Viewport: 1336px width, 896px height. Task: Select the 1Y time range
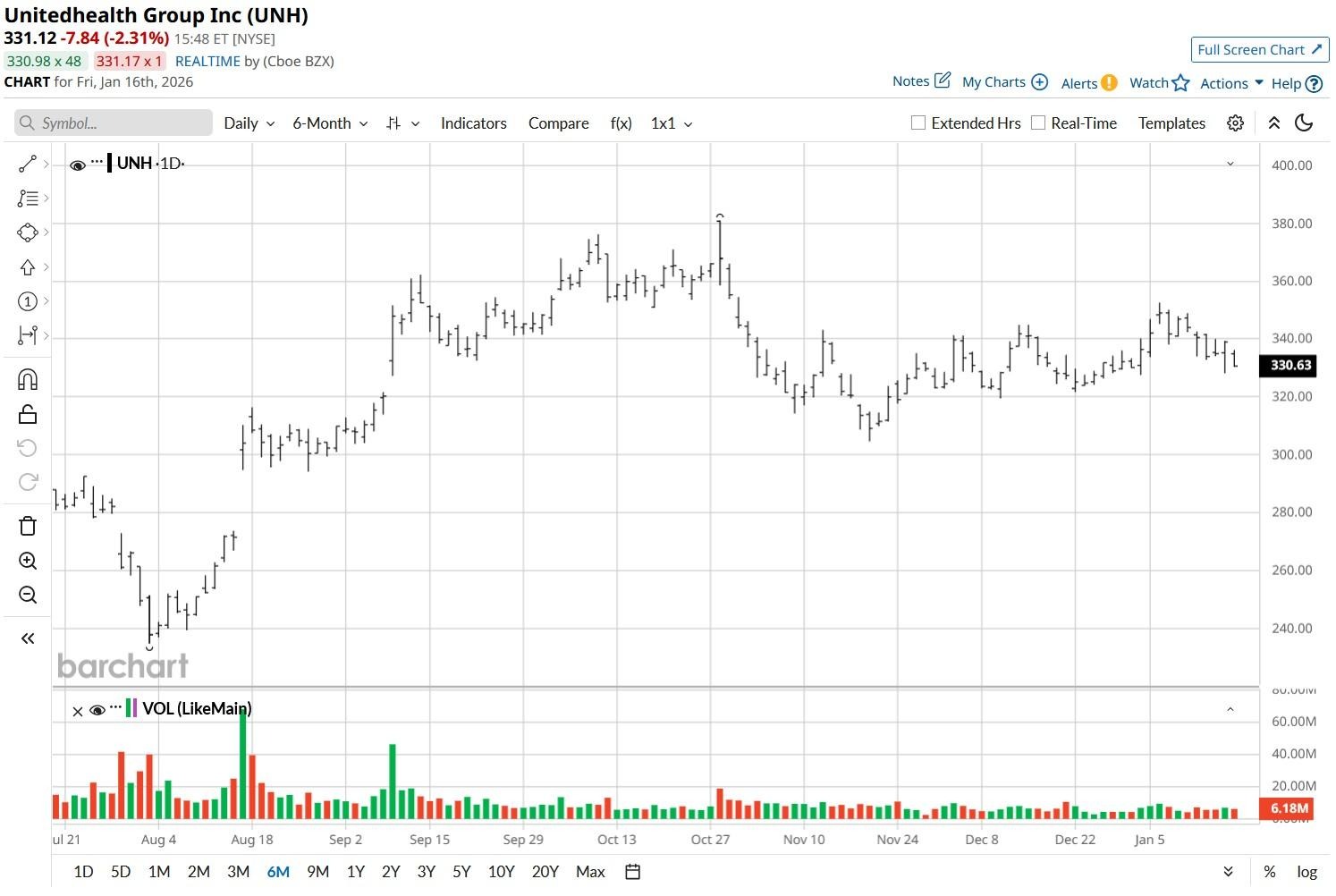click(x=356, y=872)
